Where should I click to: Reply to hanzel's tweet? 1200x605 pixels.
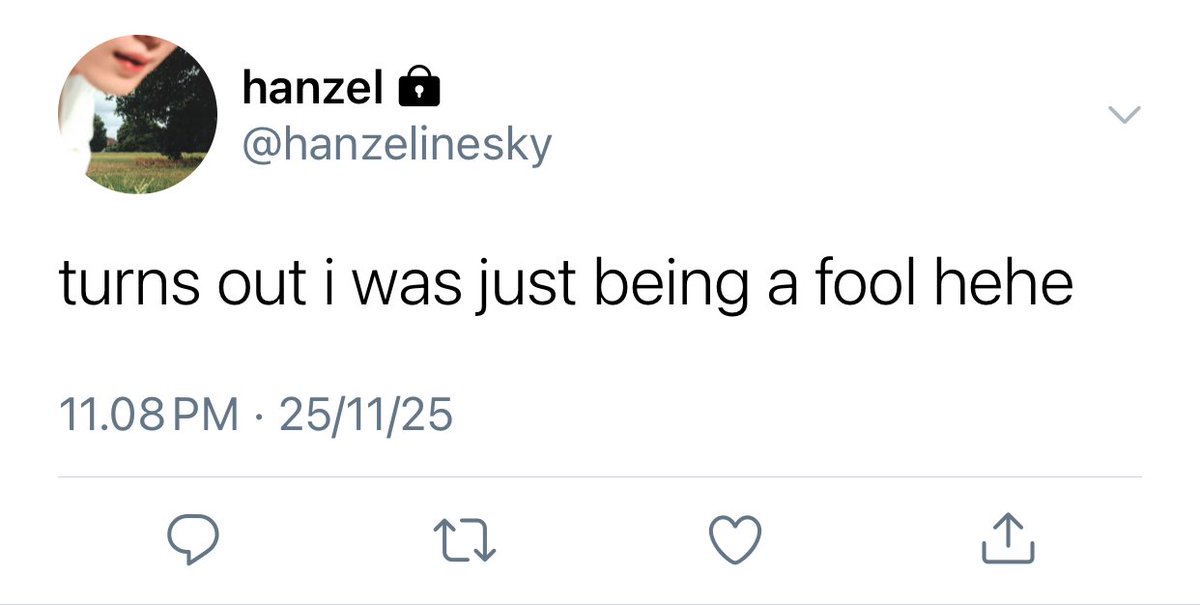(191, 540)
